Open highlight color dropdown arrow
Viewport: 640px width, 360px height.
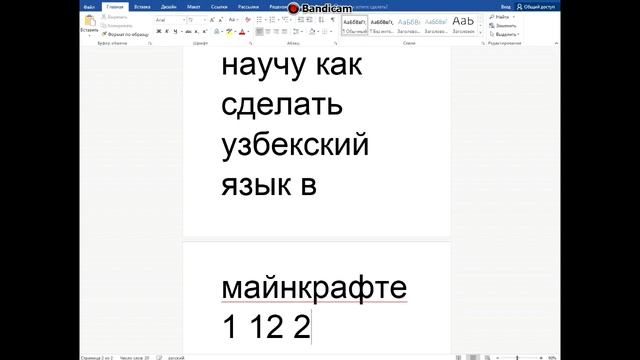235,31
